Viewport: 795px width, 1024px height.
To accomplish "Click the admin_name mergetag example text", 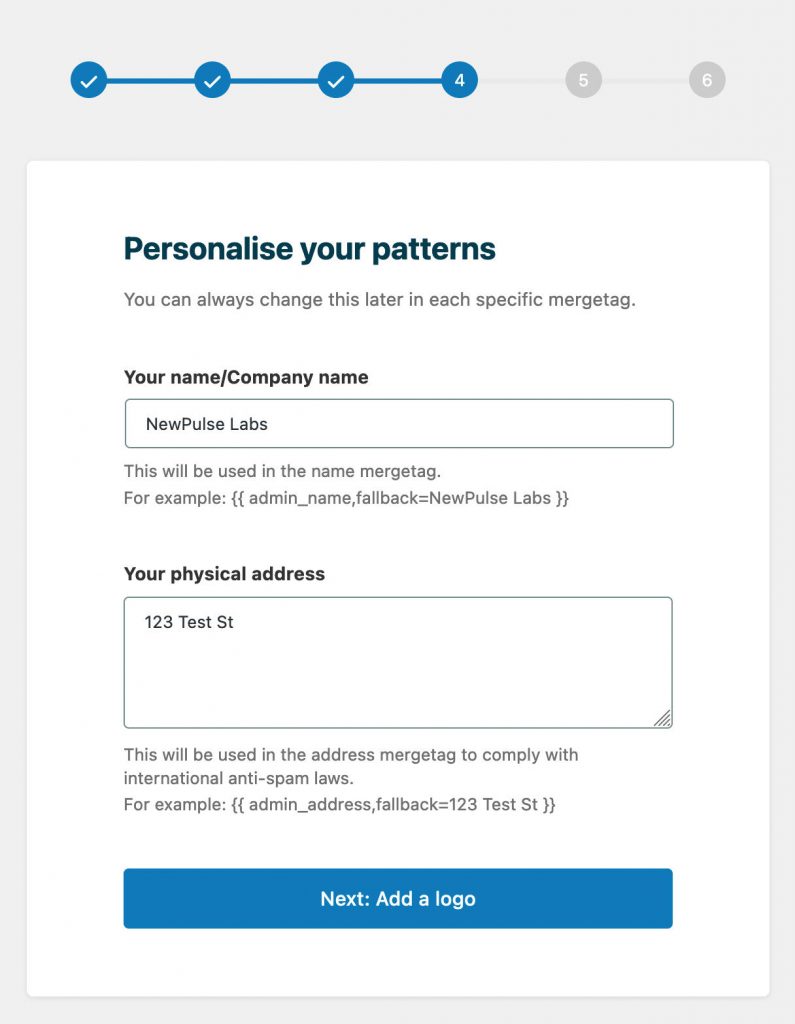I will point(348,497).
